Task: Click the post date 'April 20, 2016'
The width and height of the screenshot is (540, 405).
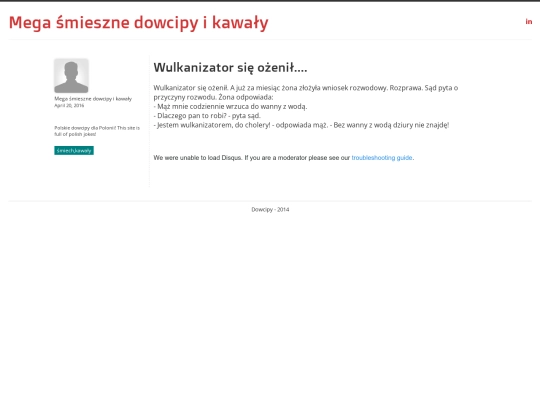Action: tap(69, 105)
